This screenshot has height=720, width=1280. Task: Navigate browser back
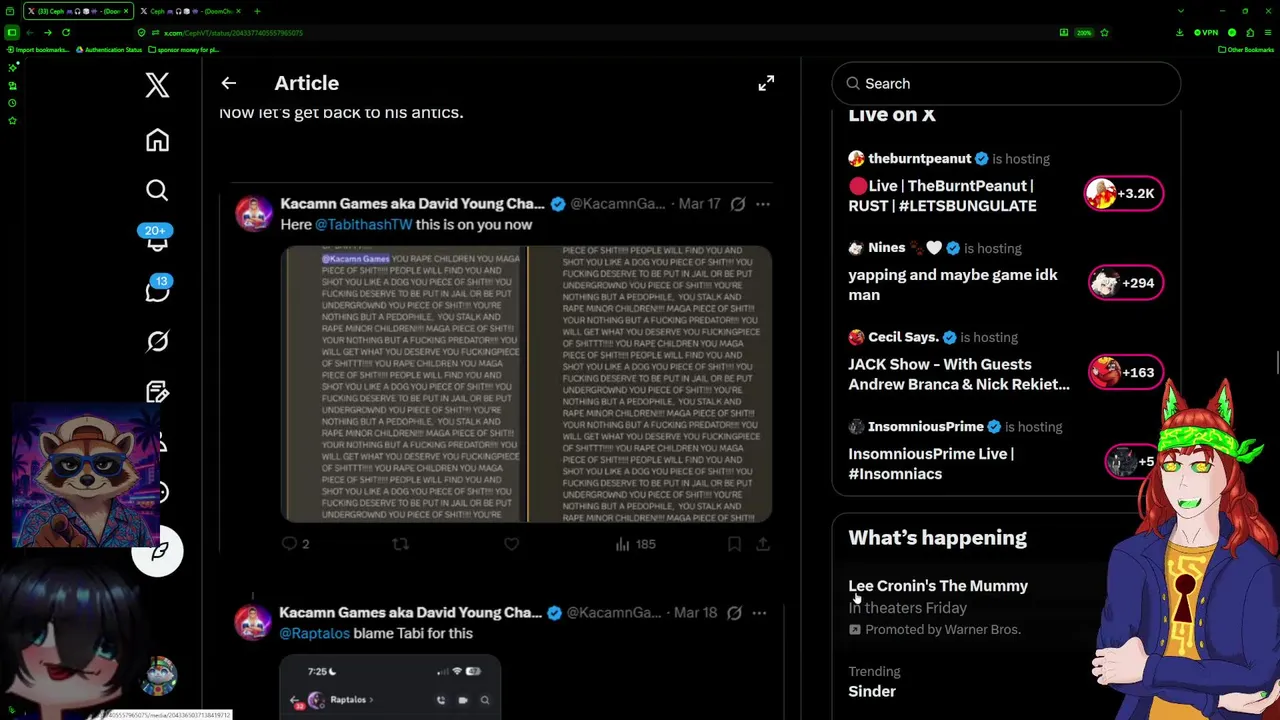pyautogui.click(x=30, y=32)
